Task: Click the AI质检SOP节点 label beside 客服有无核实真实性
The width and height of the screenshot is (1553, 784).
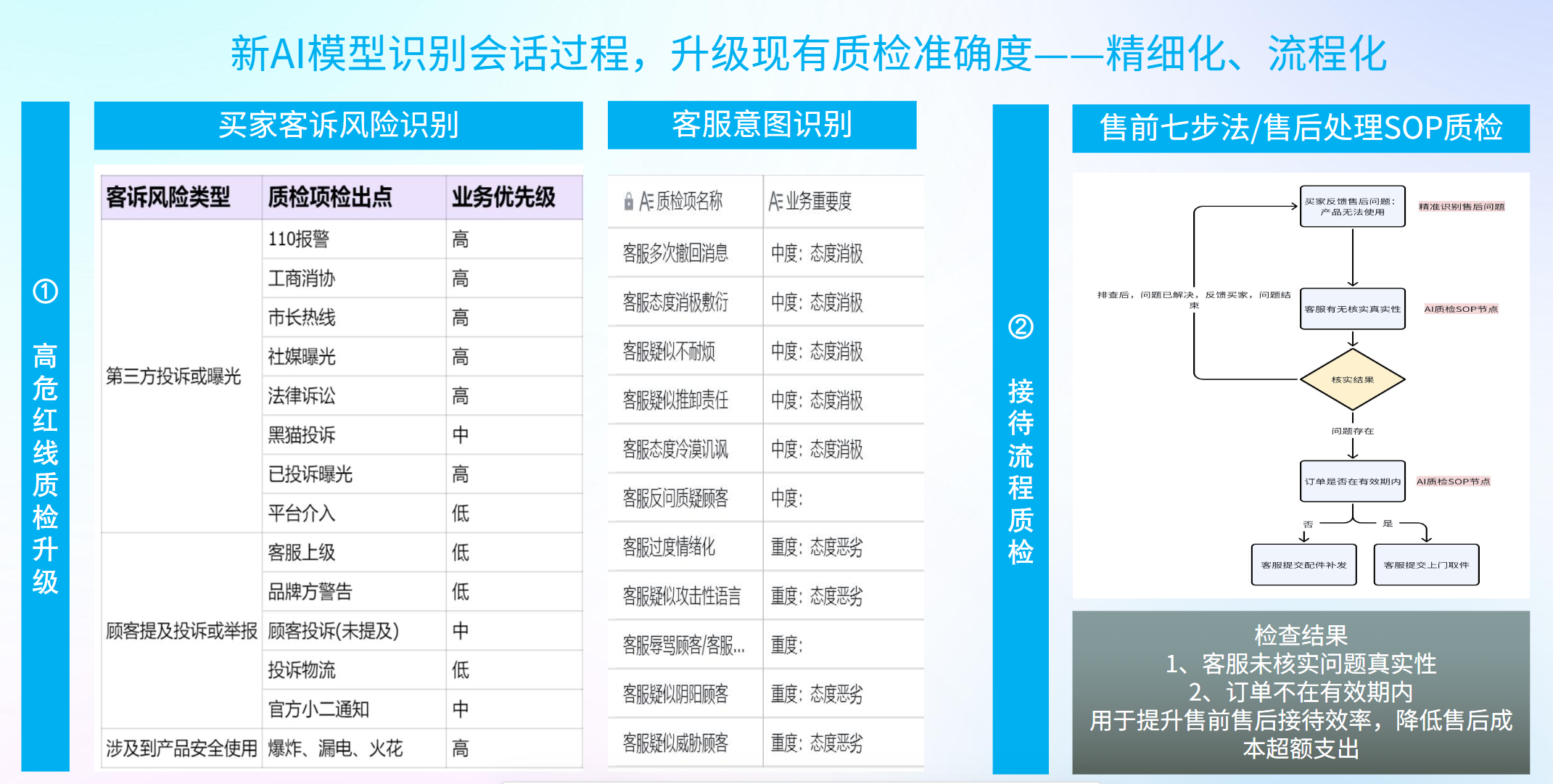Action: 1461,309
